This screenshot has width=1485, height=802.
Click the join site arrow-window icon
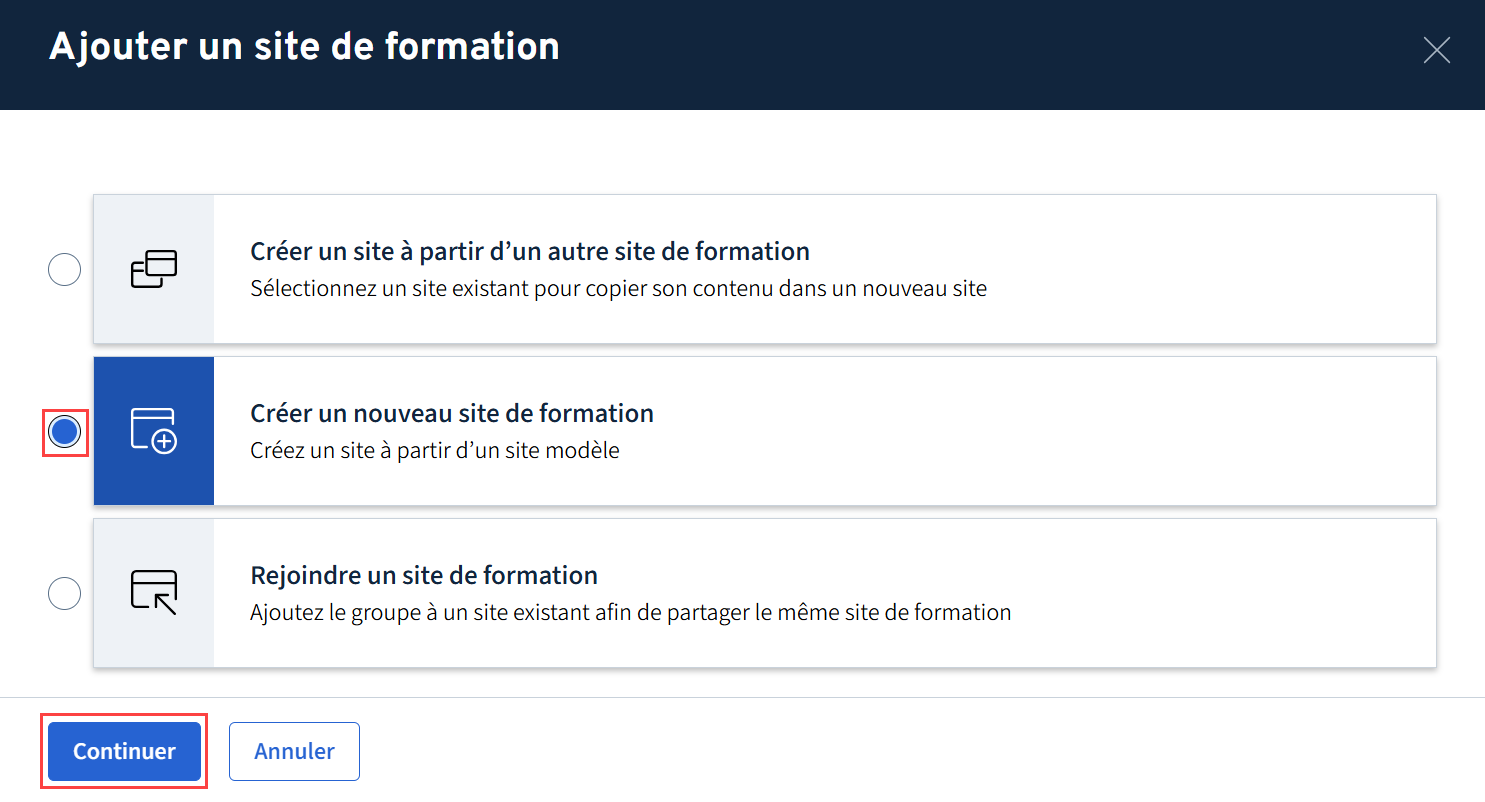[x=154, y=593]
